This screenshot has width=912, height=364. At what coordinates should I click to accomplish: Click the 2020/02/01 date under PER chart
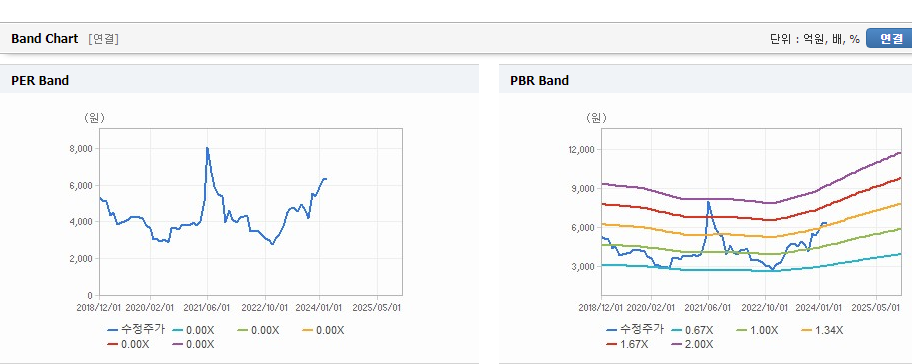click(x=150, y=307)
